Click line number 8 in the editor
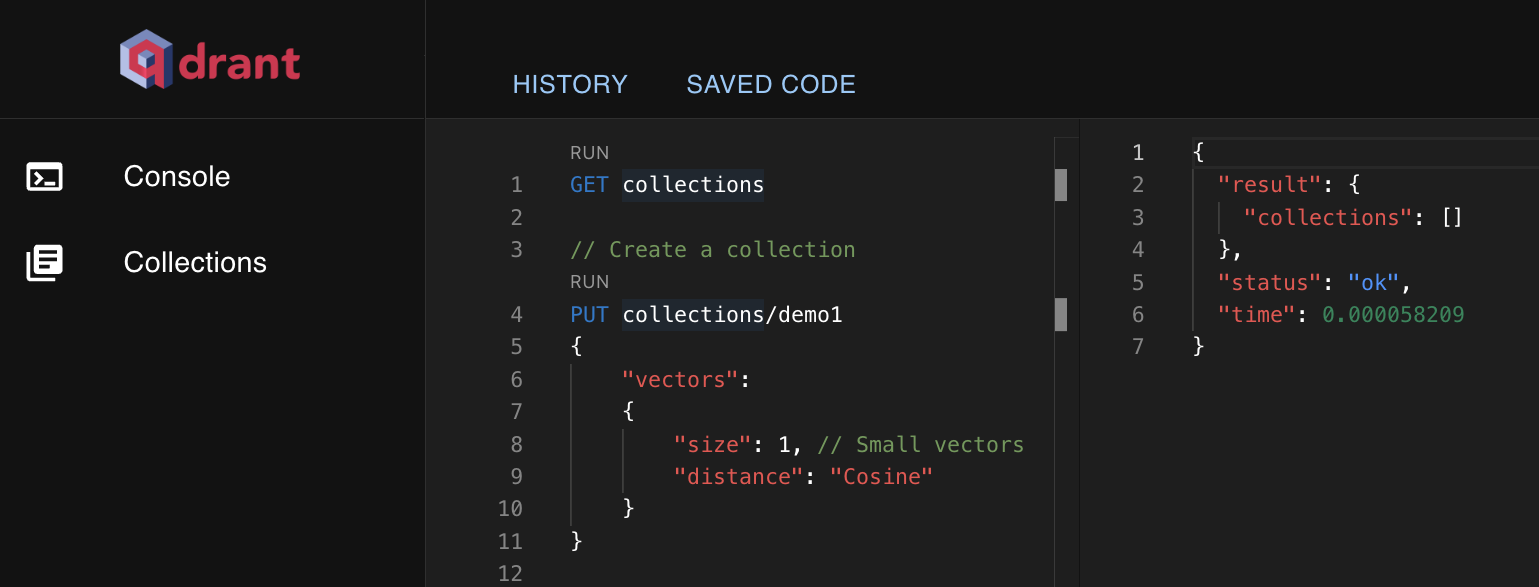Viewport: 1539px width, 587px height. tap(515, 444)
